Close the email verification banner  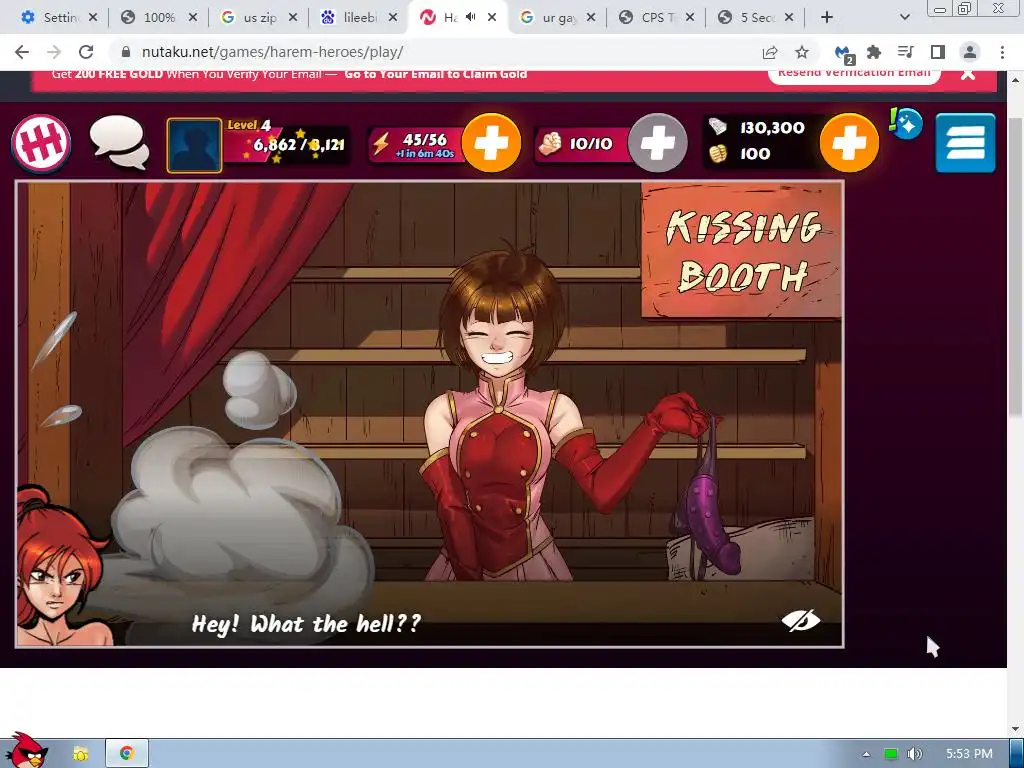pyautogui.click(x=968, y=74)
